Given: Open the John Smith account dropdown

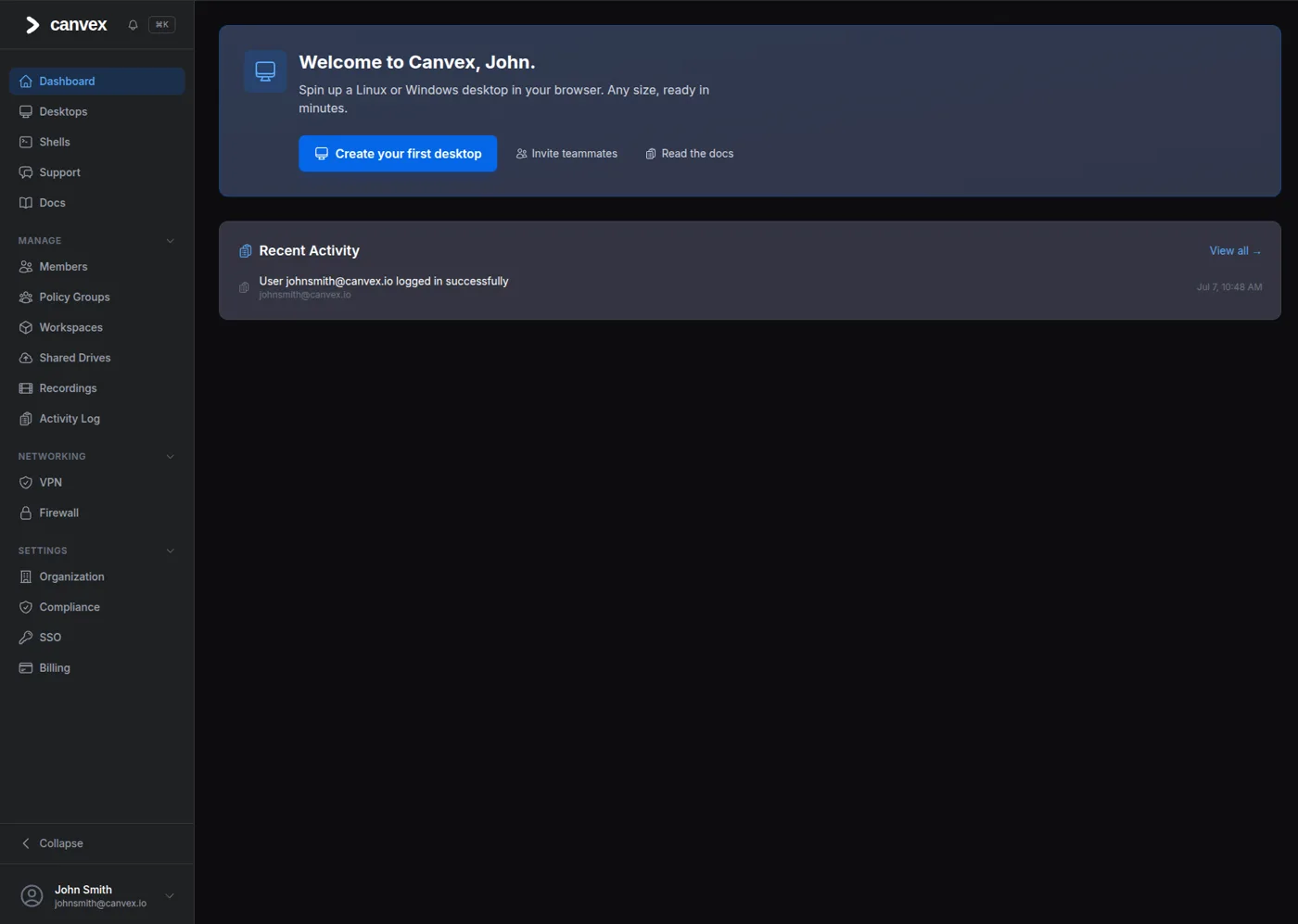Looking at the screenshot, I should point(97,895).
